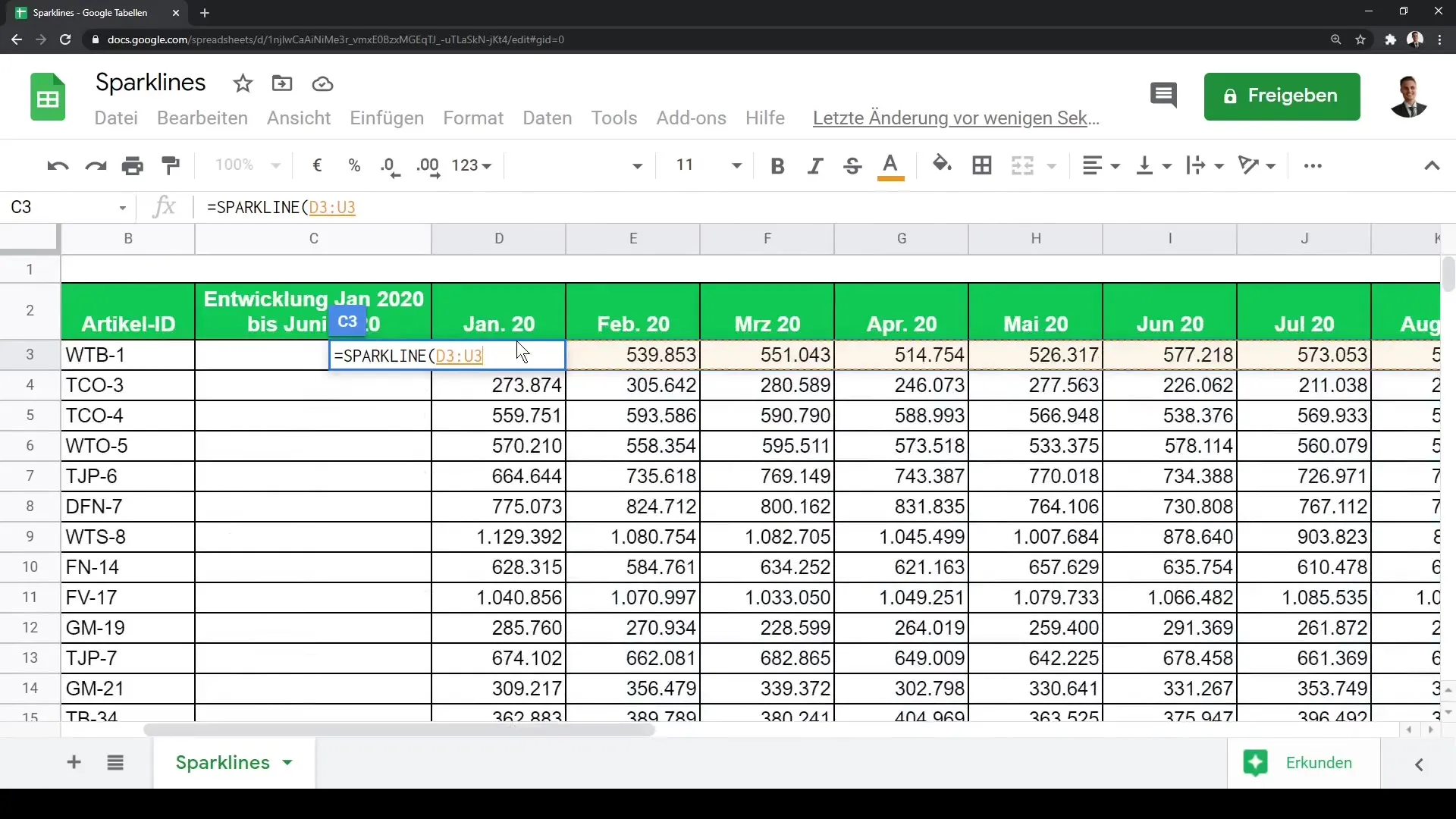Format as percent with % icon

click(x=354, y=165)
